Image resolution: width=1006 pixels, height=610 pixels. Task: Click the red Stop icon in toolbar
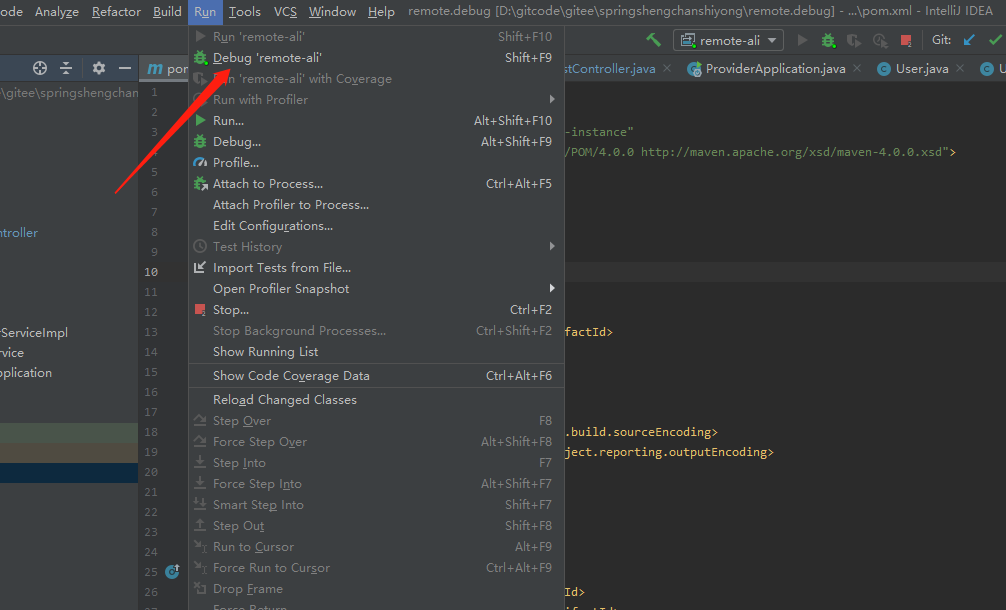(x=906, y=40)
